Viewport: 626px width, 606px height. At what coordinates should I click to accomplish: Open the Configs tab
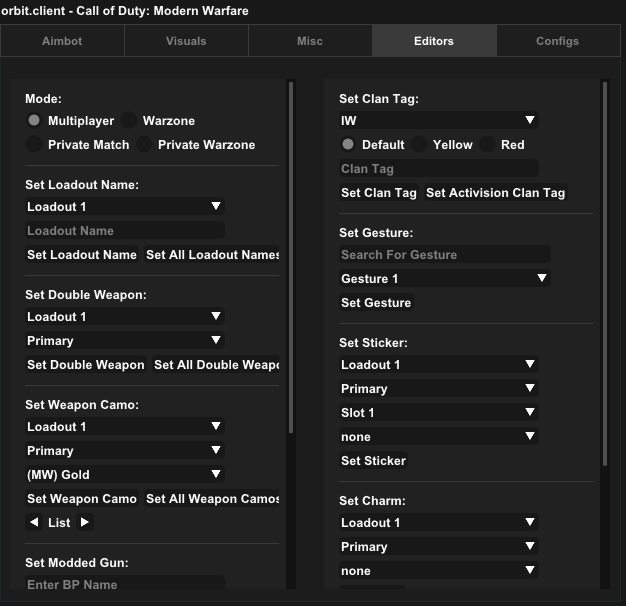[x=557, y=41]
